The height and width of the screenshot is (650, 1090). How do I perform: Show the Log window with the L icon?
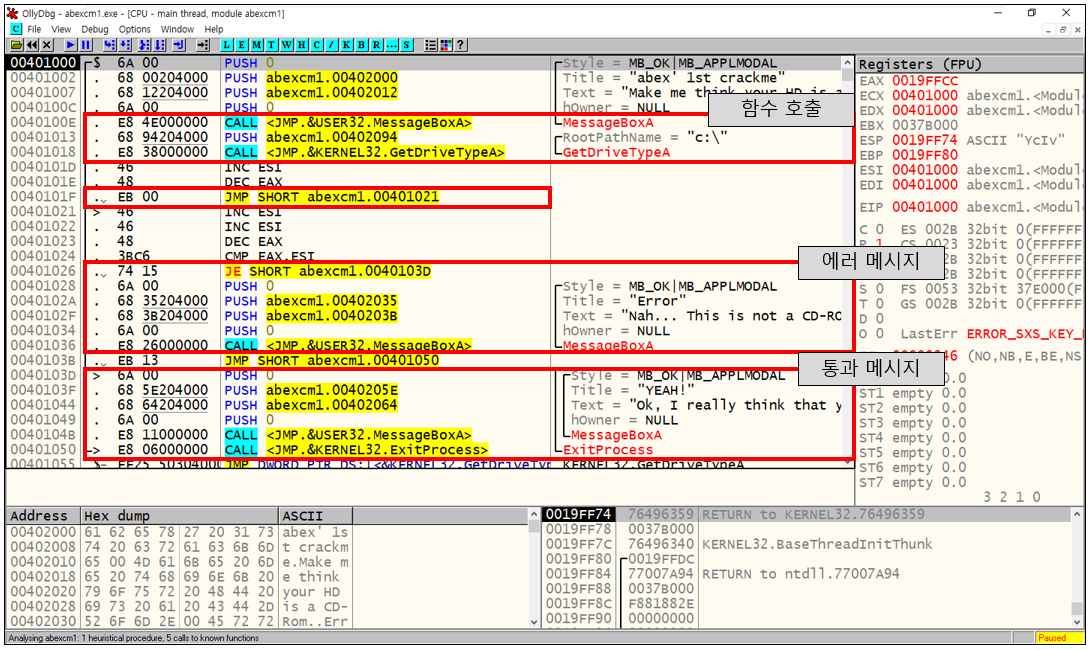[227, 45]
